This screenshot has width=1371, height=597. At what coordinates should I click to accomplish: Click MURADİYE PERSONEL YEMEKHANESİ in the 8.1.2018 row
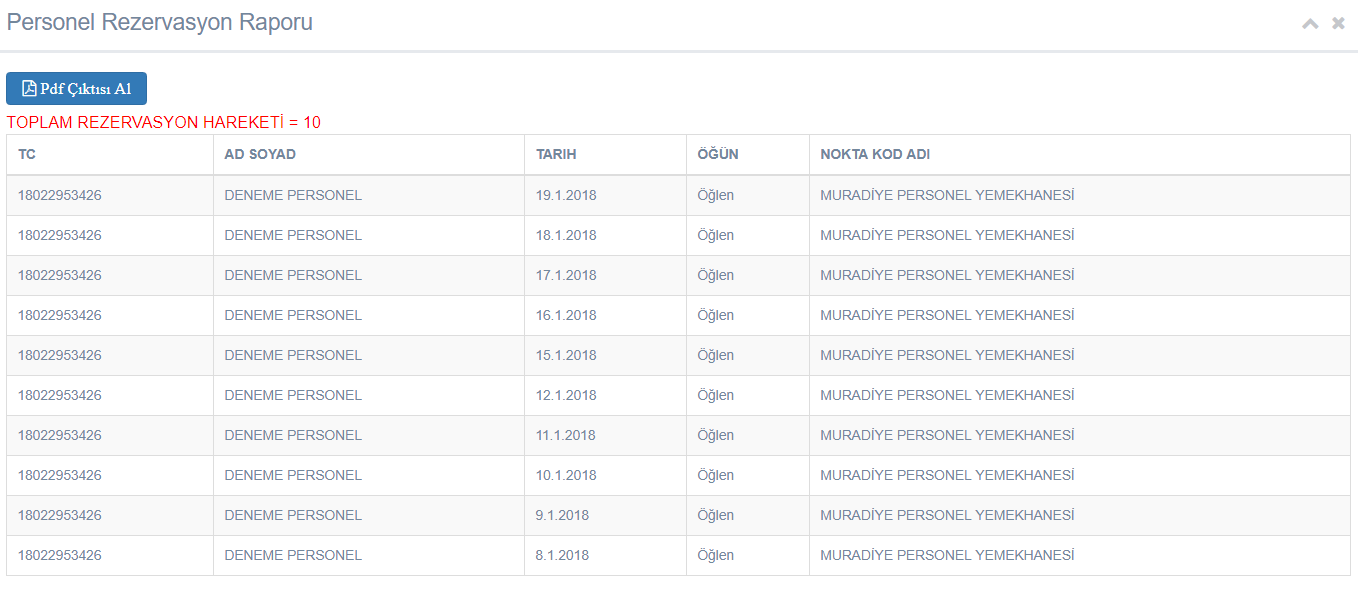(947, 555)
